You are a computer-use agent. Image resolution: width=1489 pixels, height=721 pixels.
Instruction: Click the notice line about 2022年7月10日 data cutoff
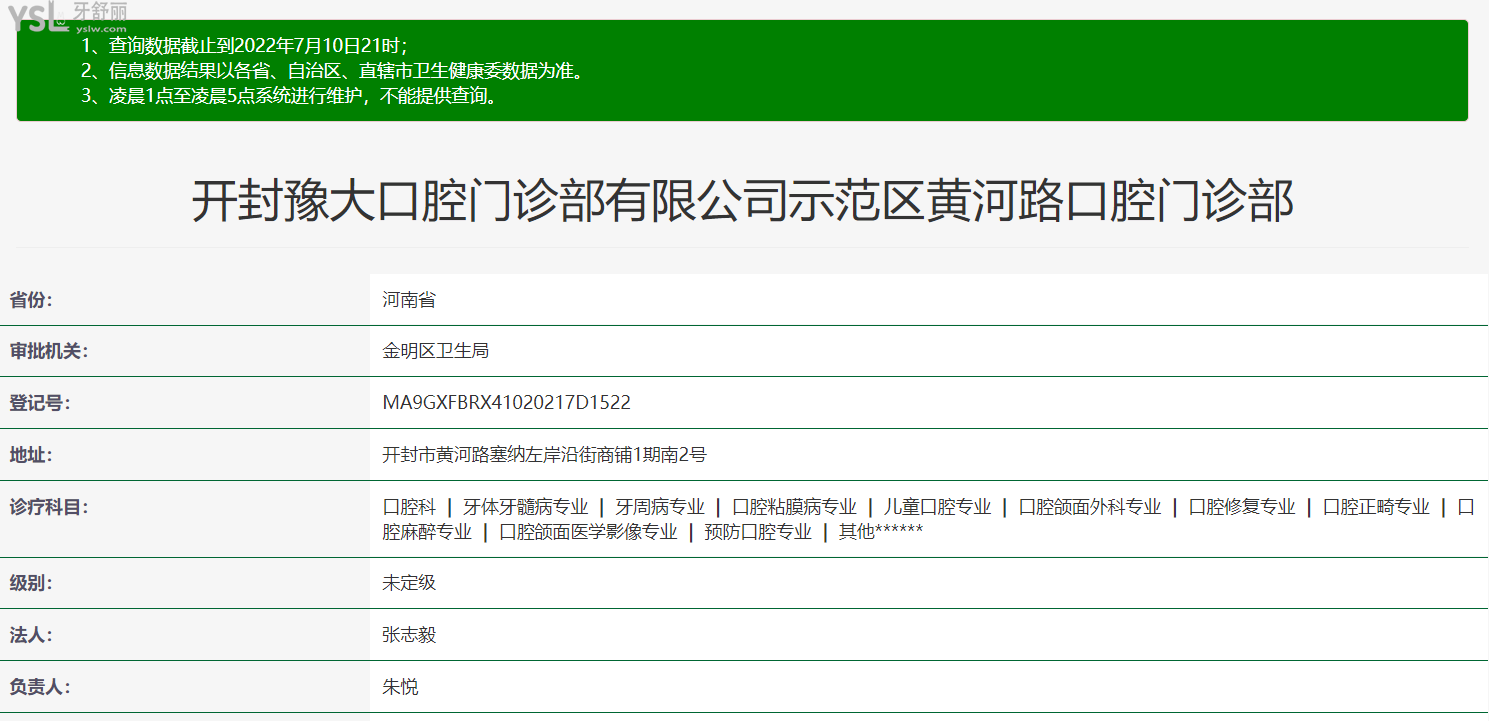[244, 45]
